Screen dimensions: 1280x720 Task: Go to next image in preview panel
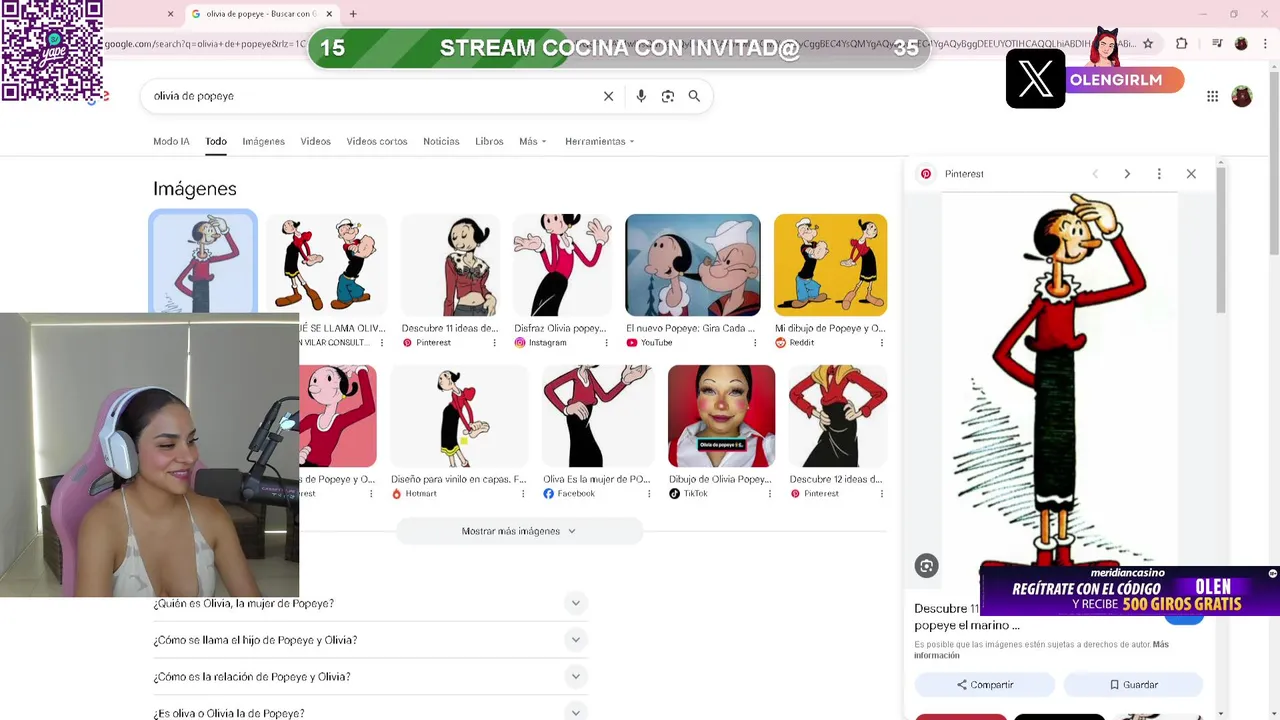1127,174
